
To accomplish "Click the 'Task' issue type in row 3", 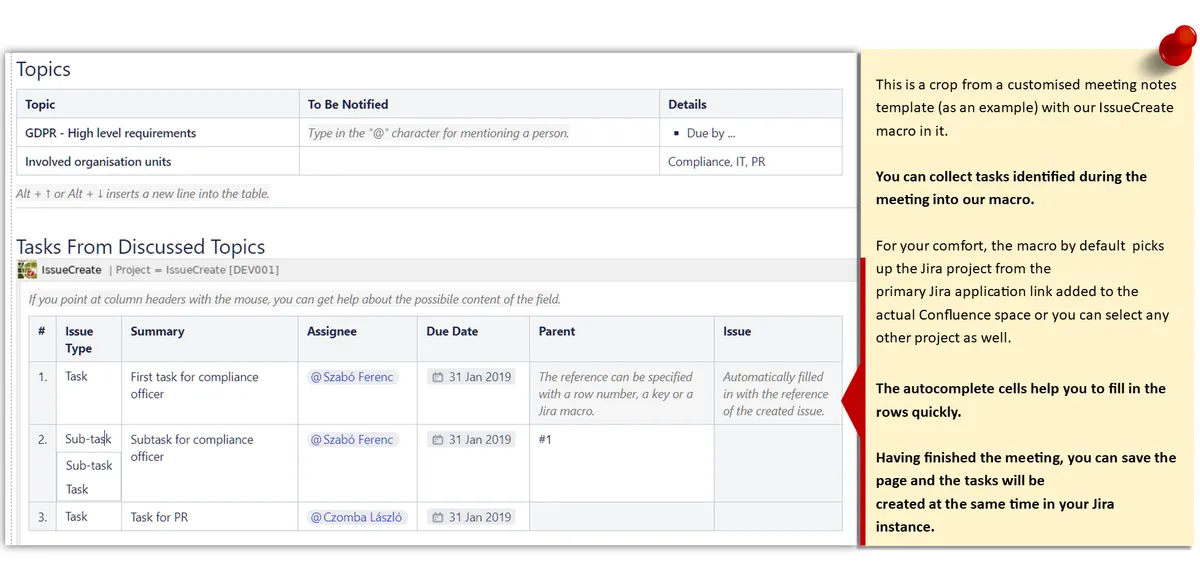I will click(x=77, y=517).
